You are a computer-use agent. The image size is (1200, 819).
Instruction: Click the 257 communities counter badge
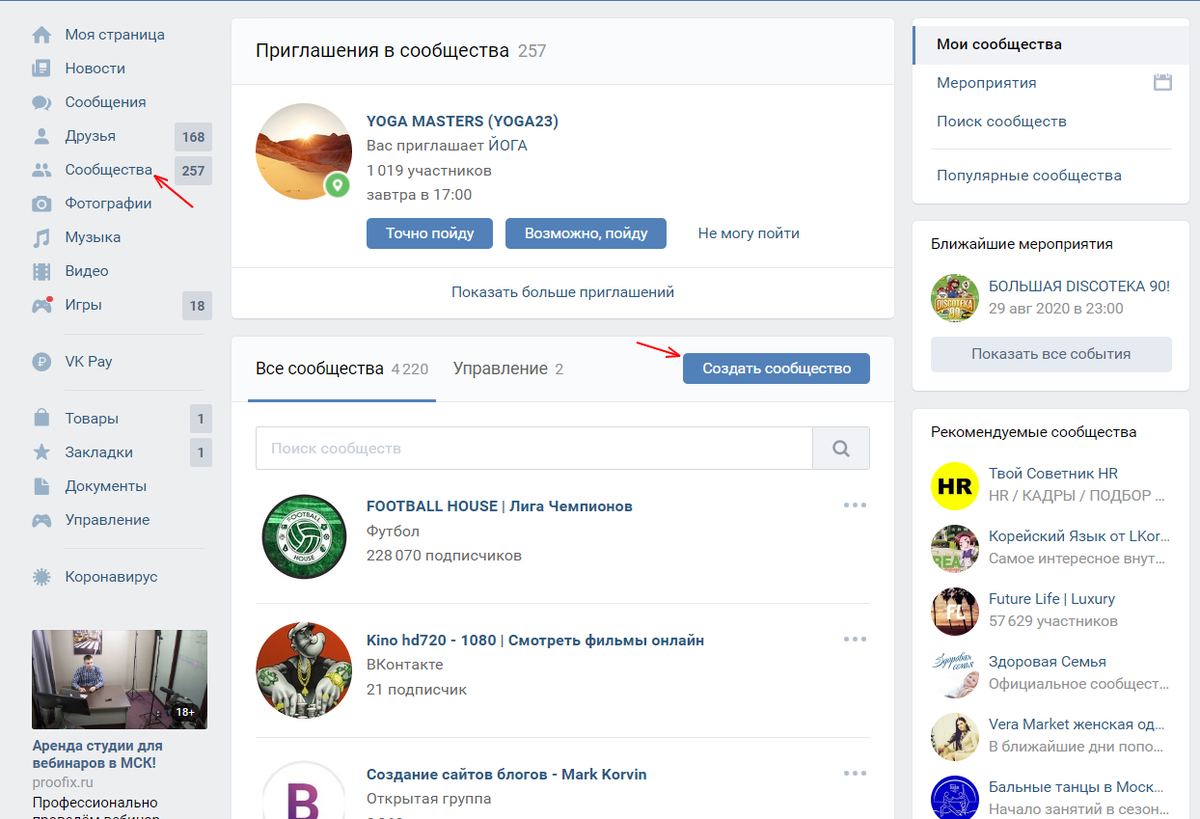(x=193, y=171)
